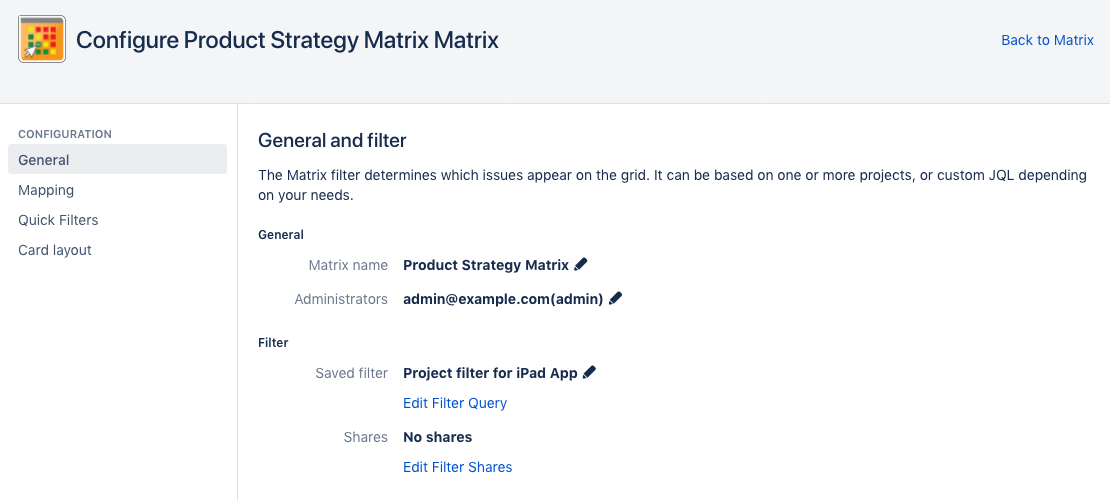Click the Edit Filter Shares link
The width and height of the screenshot is (1110, 501).
pyautogui.click(x=457, y=467)
